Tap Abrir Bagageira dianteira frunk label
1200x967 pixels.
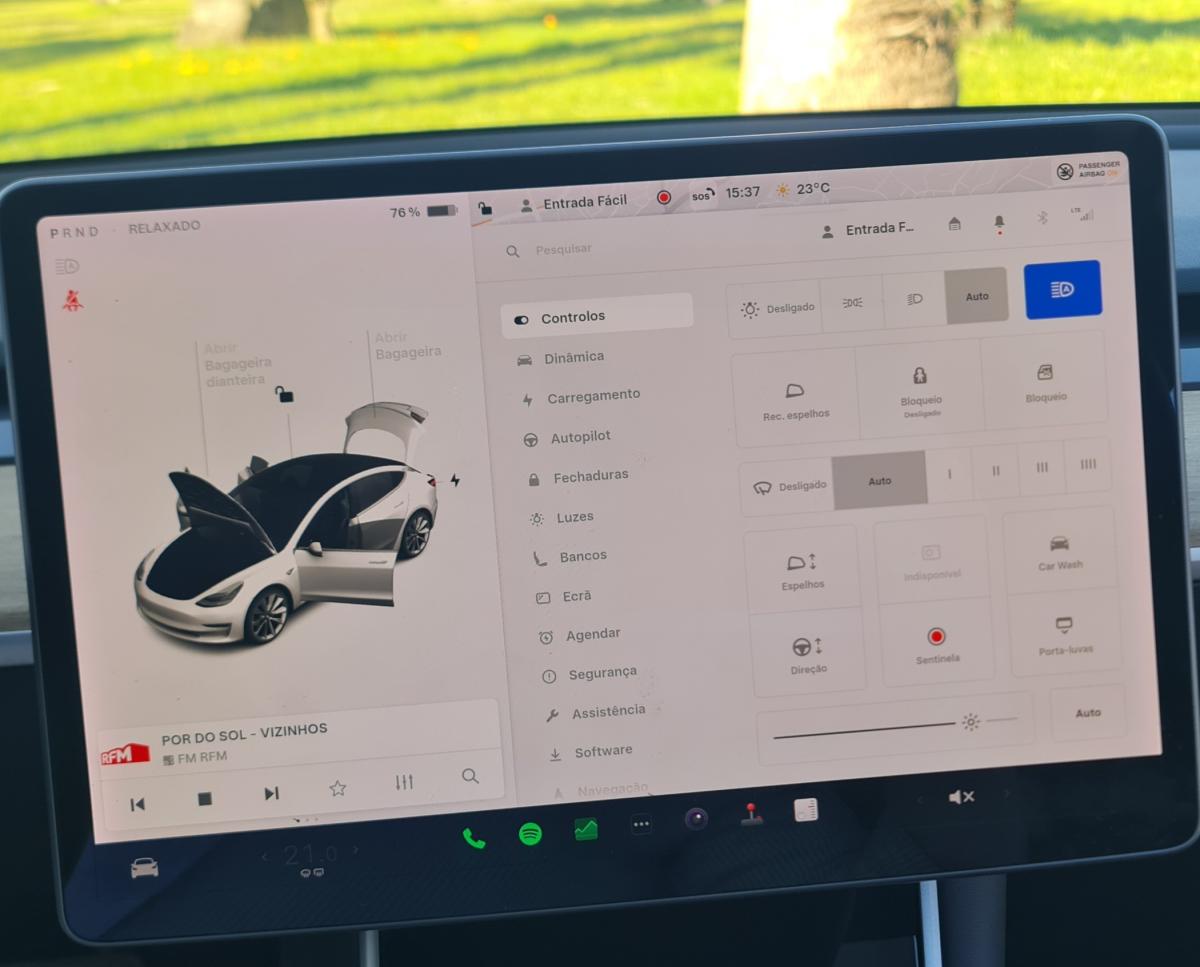click(x=238, y=365)
